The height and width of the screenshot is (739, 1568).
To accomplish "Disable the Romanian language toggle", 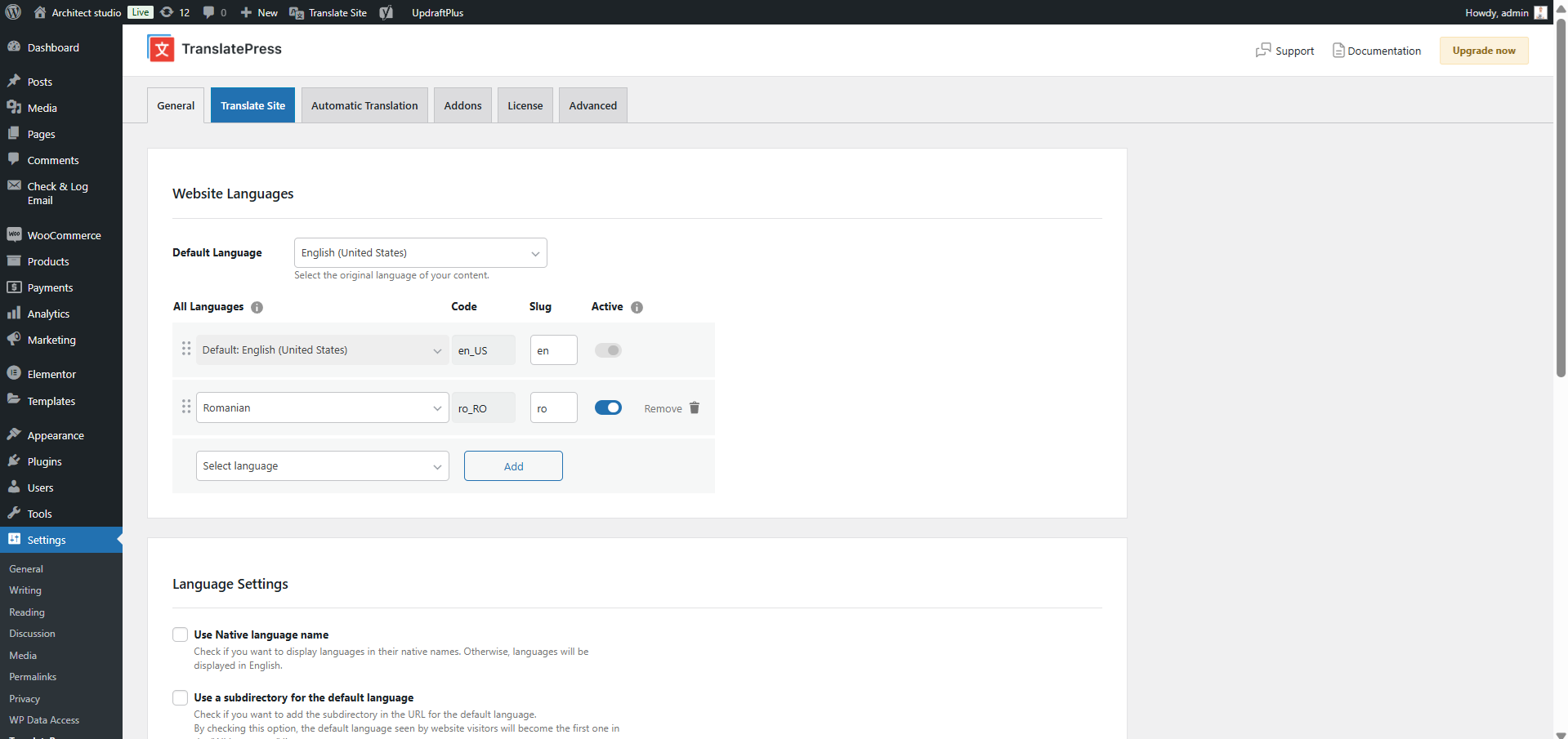I will point(608,407).
